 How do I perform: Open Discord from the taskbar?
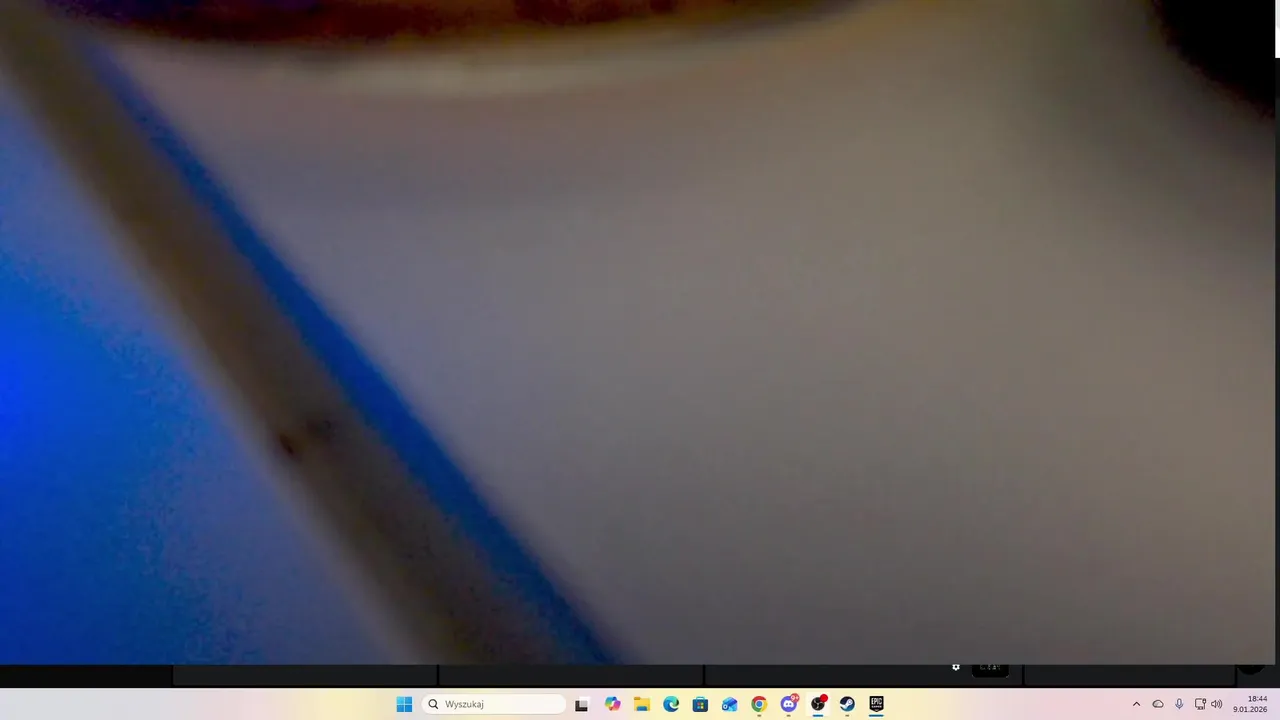tap(789, 704)
